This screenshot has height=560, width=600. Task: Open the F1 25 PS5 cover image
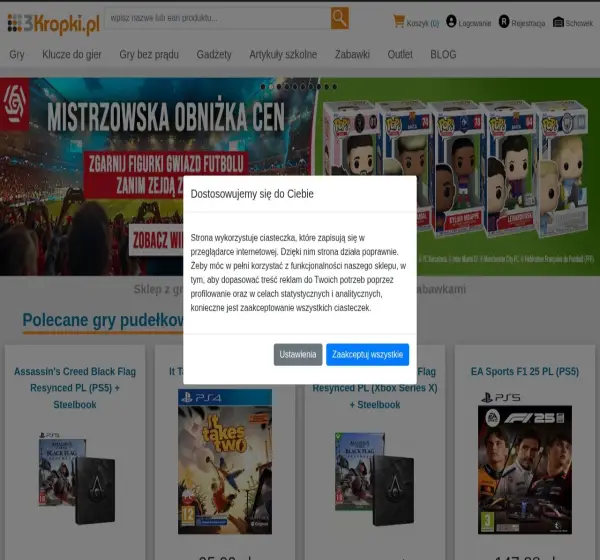click(525, 463)
